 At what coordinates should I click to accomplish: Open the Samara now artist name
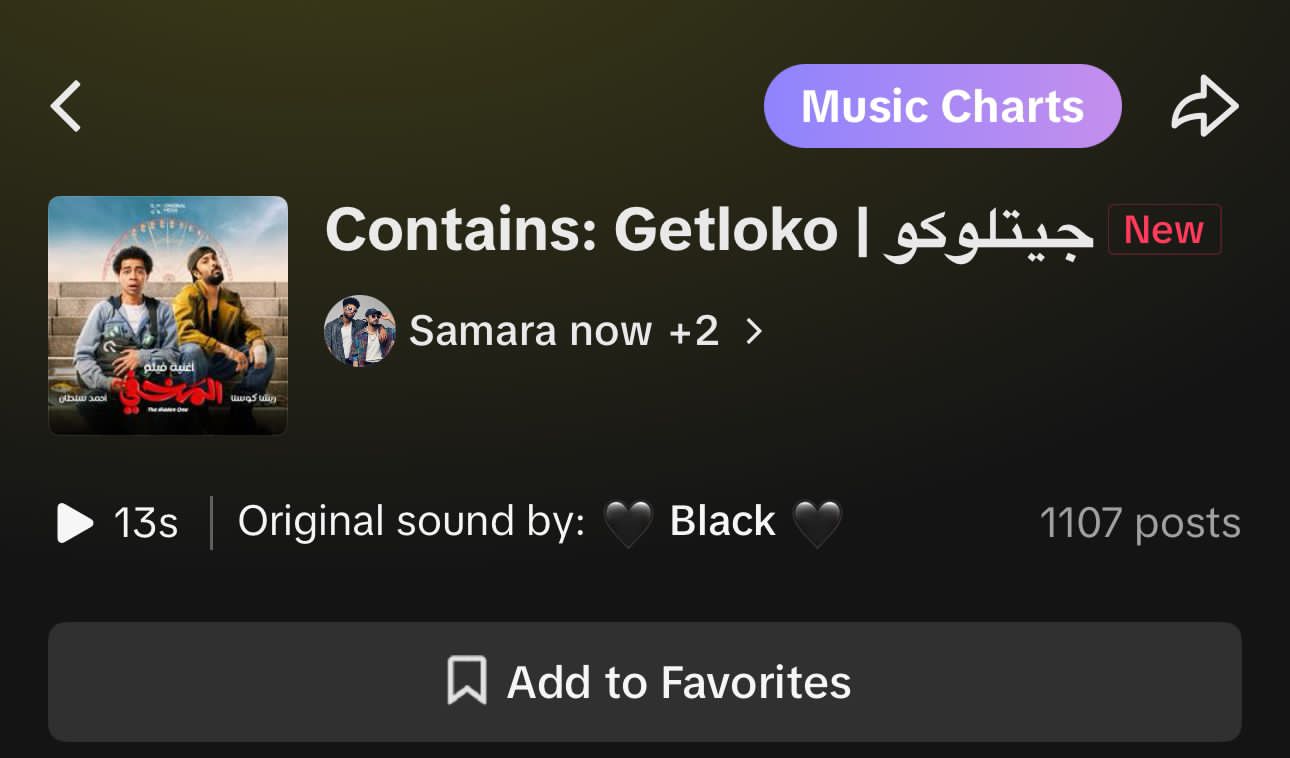[x=530, y=331]
